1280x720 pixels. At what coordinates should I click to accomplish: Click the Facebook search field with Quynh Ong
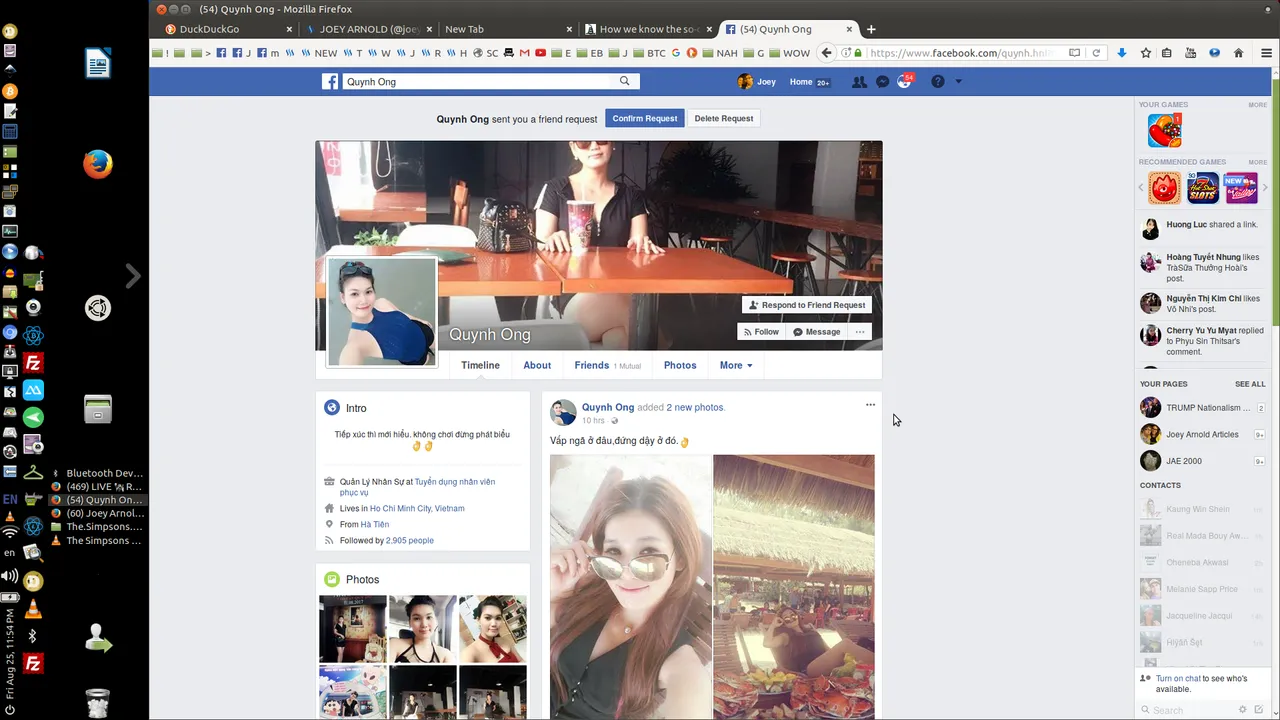pyautogui.click(x=478, y=82)
